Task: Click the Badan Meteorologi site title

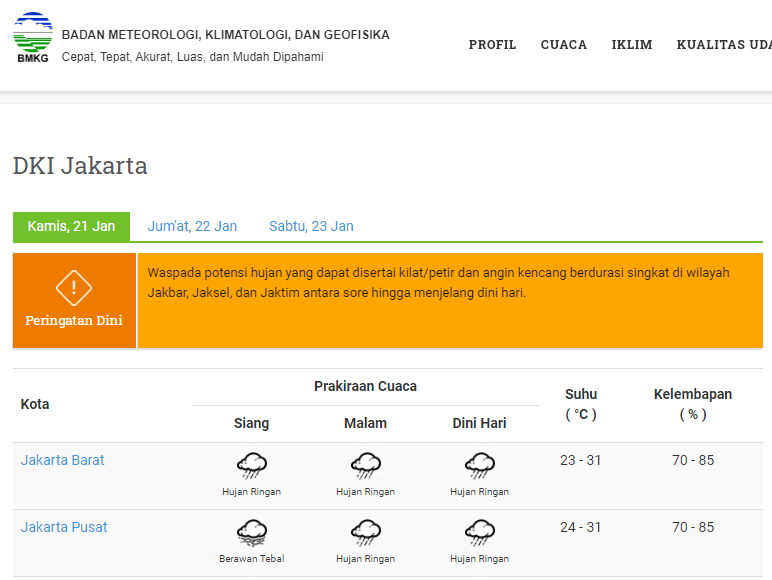Action: click(226, 35)
